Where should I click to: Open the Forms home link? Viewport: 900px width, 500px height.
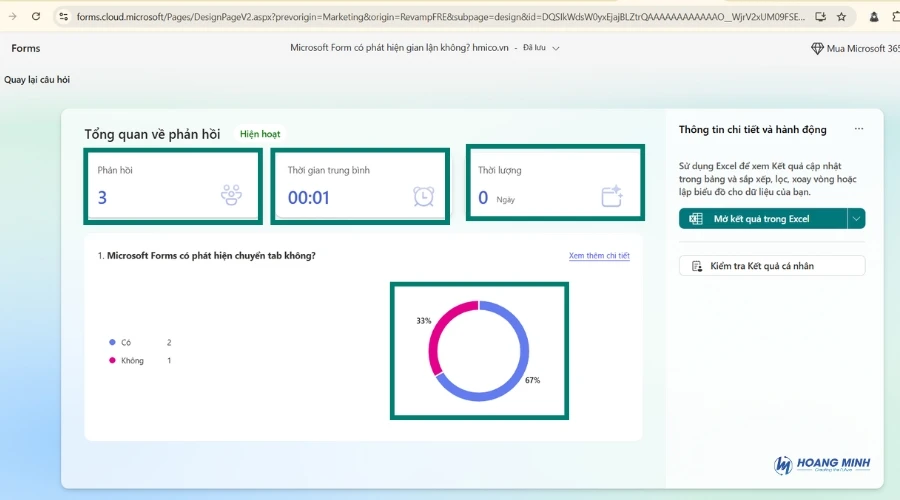coord(26,48)
